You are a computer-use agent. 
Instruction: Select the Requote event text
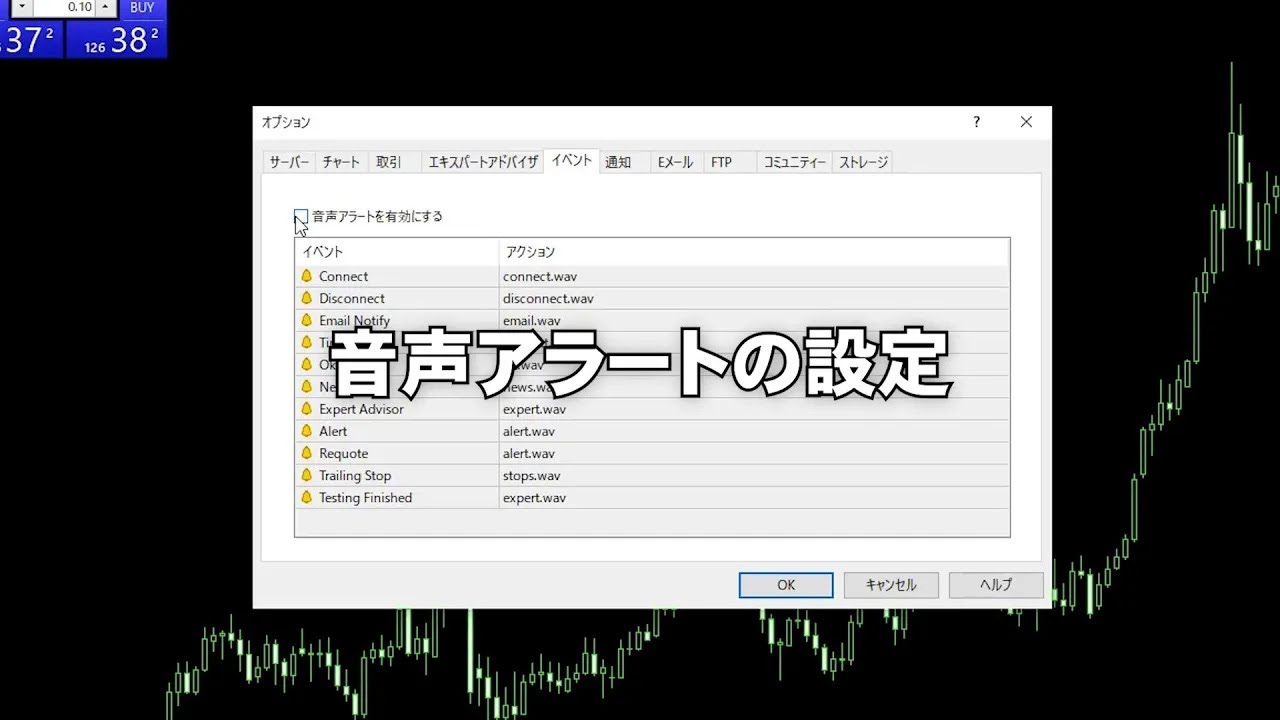point(343,453)
